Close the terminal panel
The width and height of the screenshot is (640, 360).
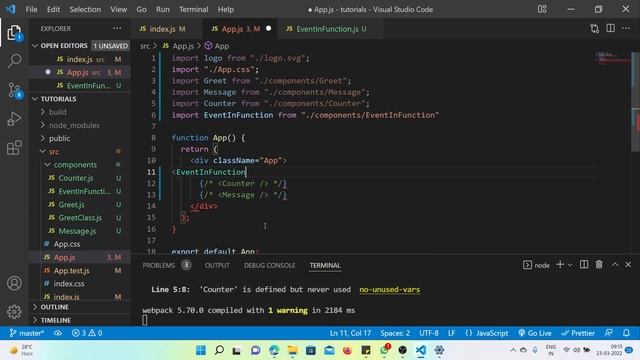[628, 265]
